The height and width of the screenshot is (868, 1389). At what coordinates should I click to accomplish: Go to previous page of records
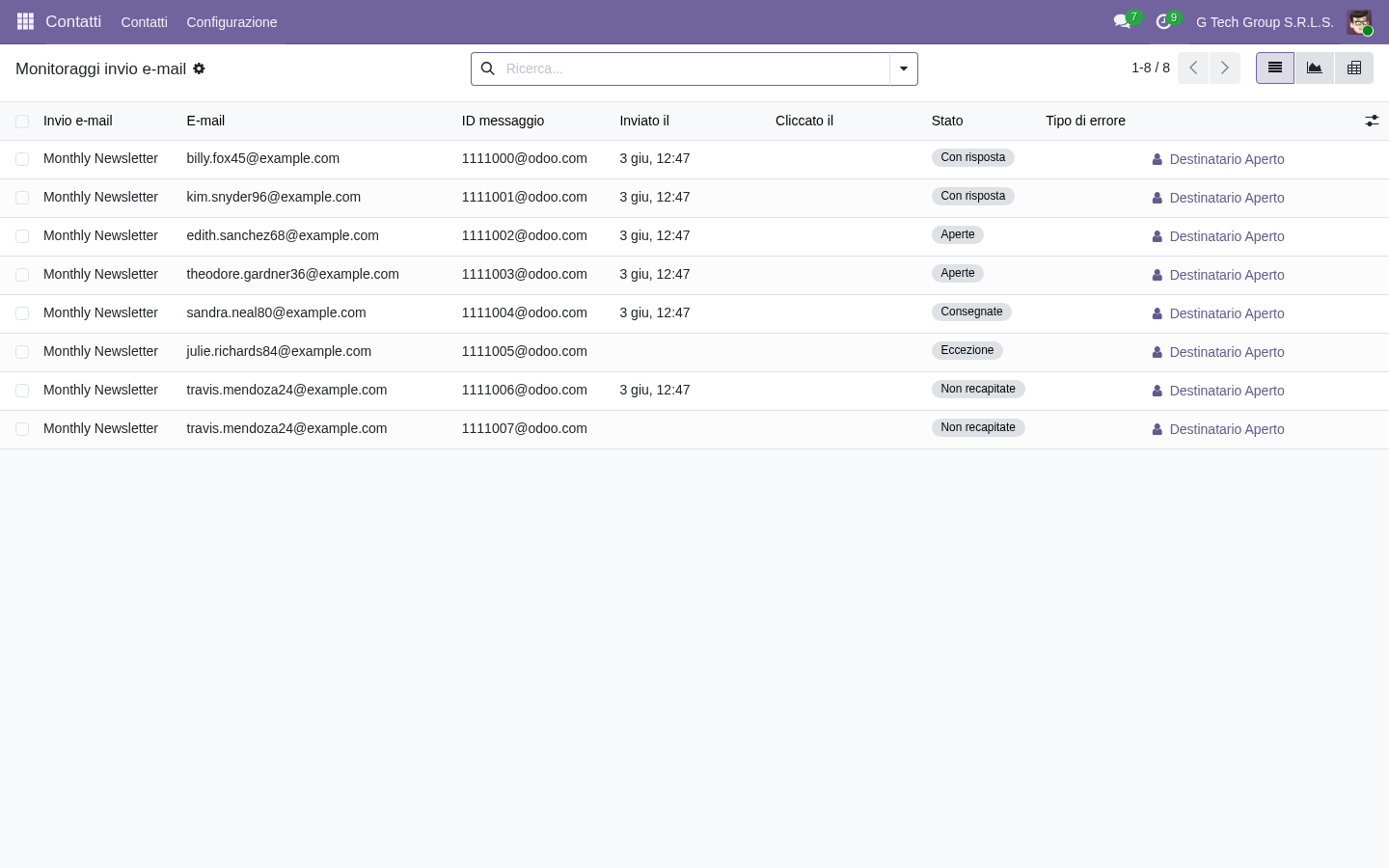(1193, 68)
